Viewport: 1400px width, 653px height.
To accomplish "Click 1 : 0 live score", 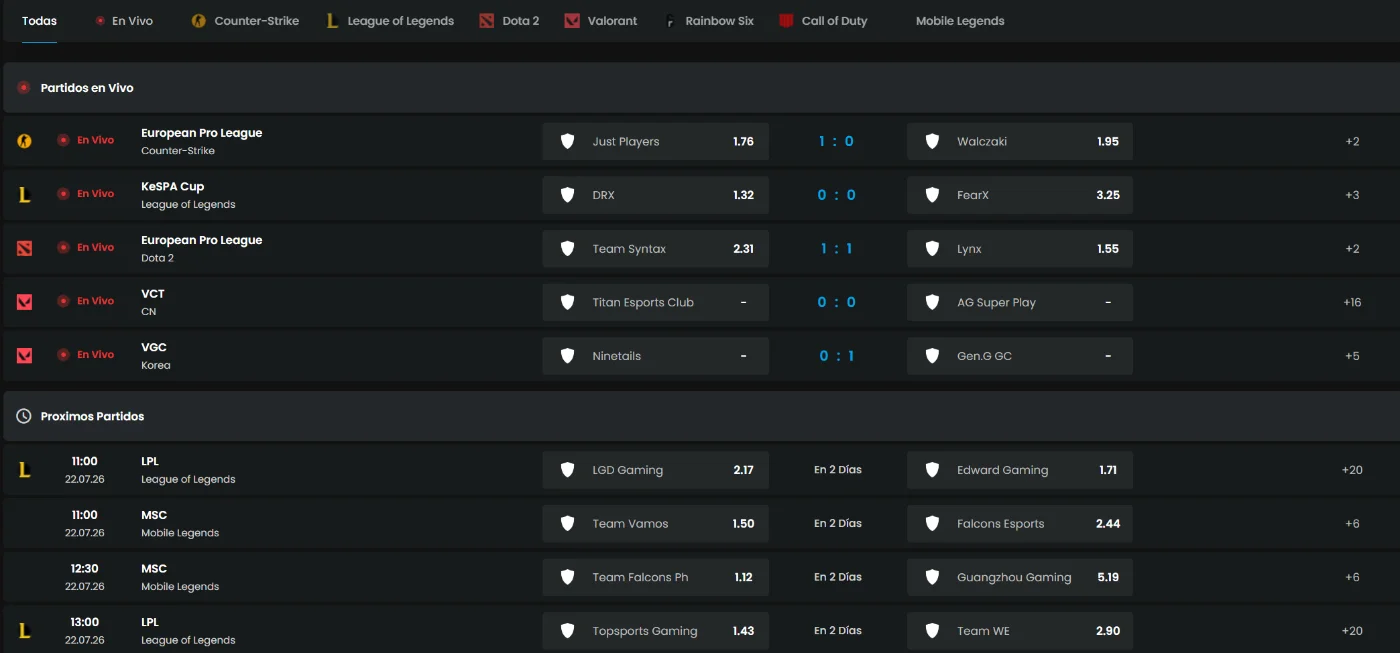I will click(836, 142).
